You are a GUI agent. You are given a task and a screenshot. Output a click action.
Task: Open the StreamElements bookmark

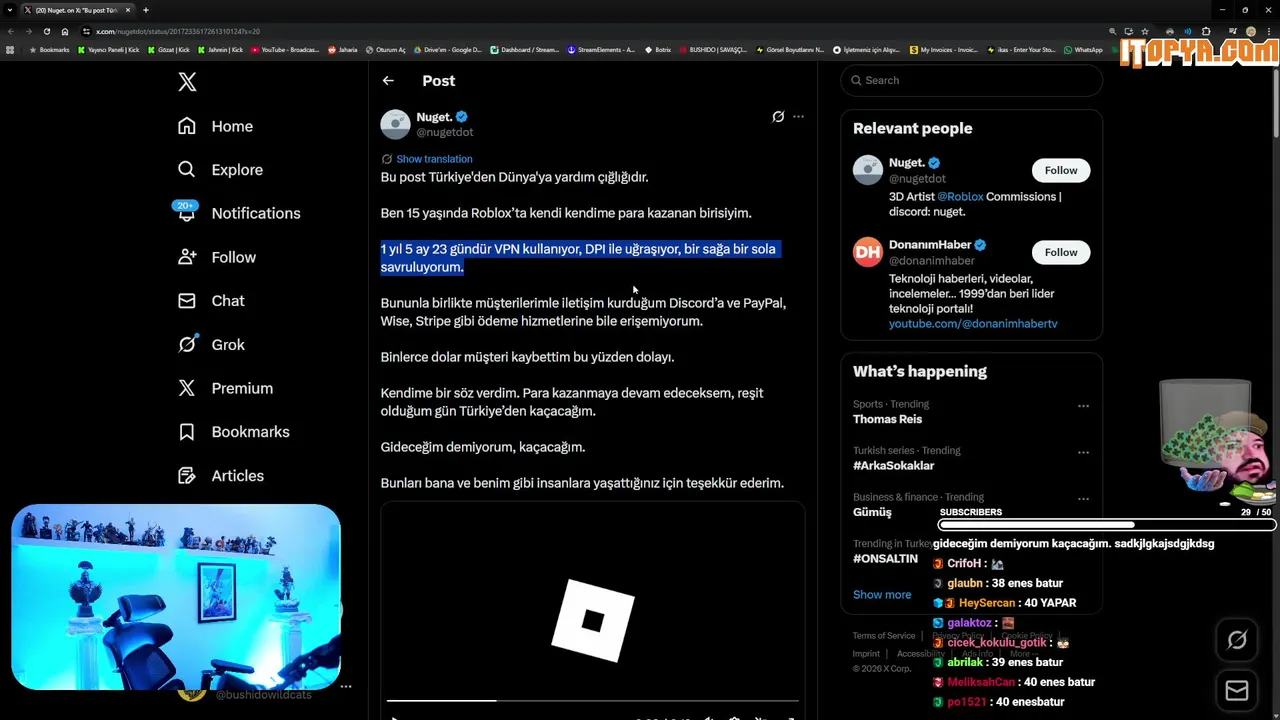coord(601,49)
